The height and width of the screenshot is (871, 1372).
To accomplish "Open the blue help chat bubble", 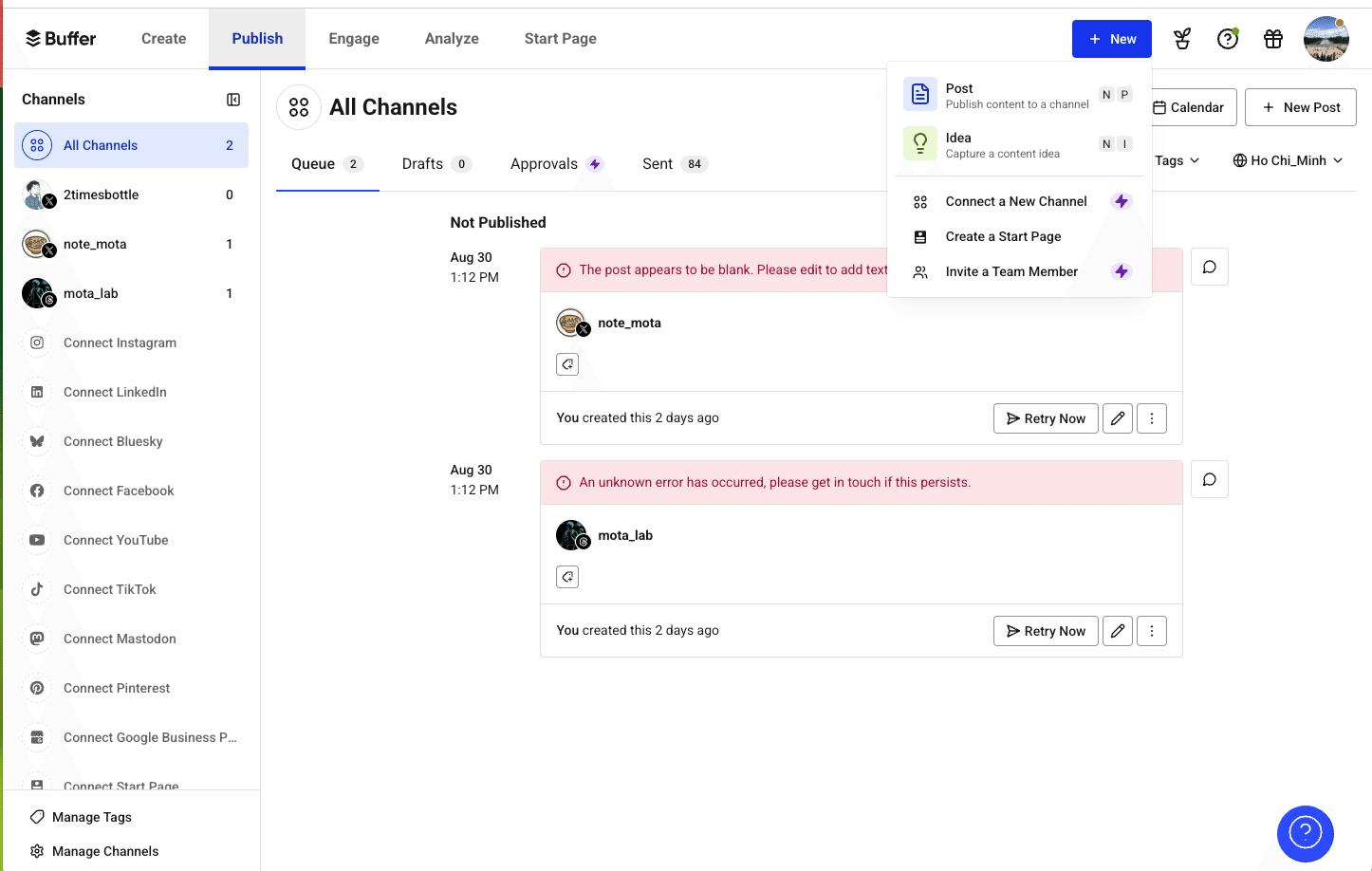I will (1306, 833).
